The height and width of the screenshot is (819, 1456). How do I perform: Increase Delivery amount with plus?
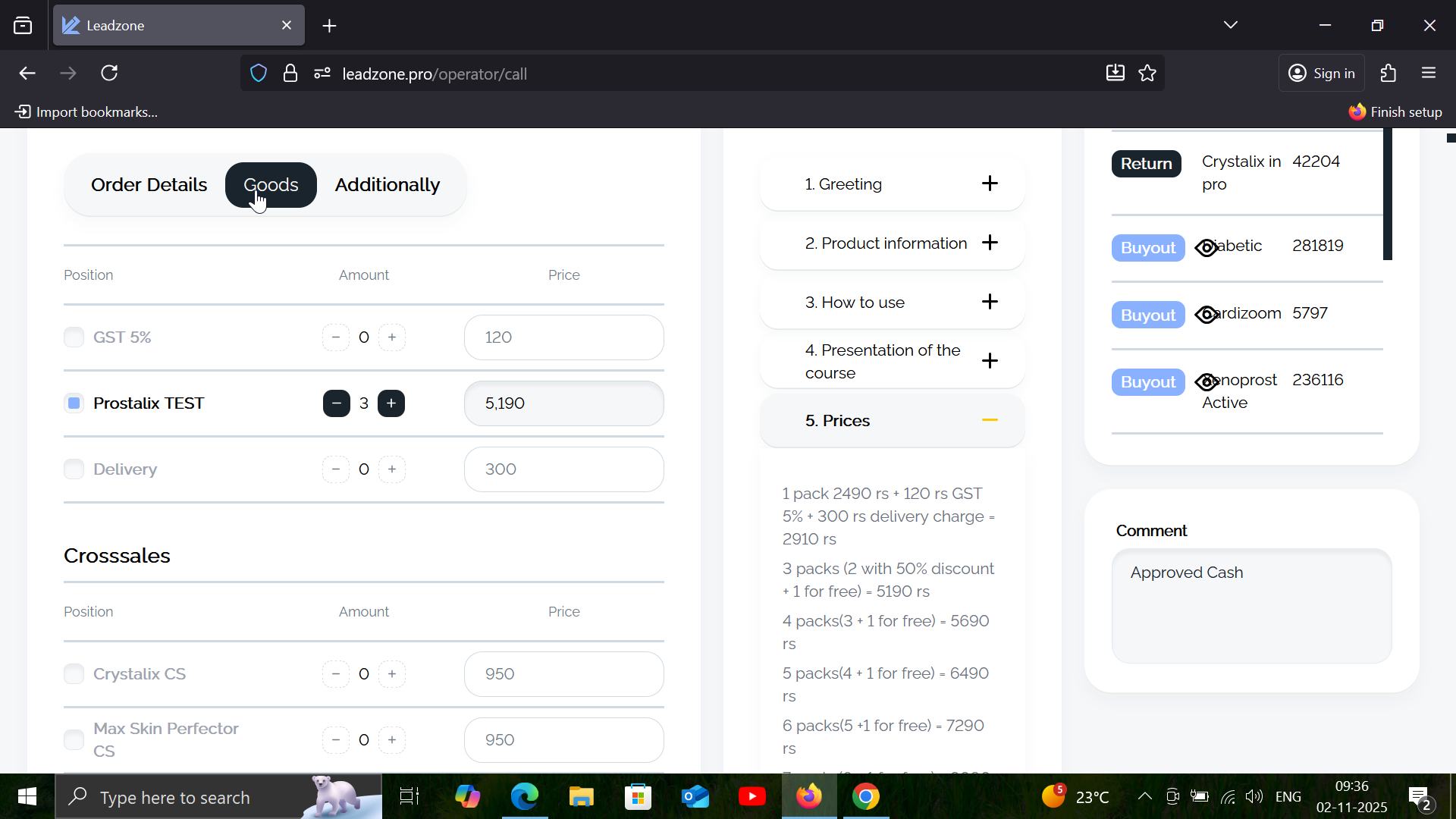(391, 469)
